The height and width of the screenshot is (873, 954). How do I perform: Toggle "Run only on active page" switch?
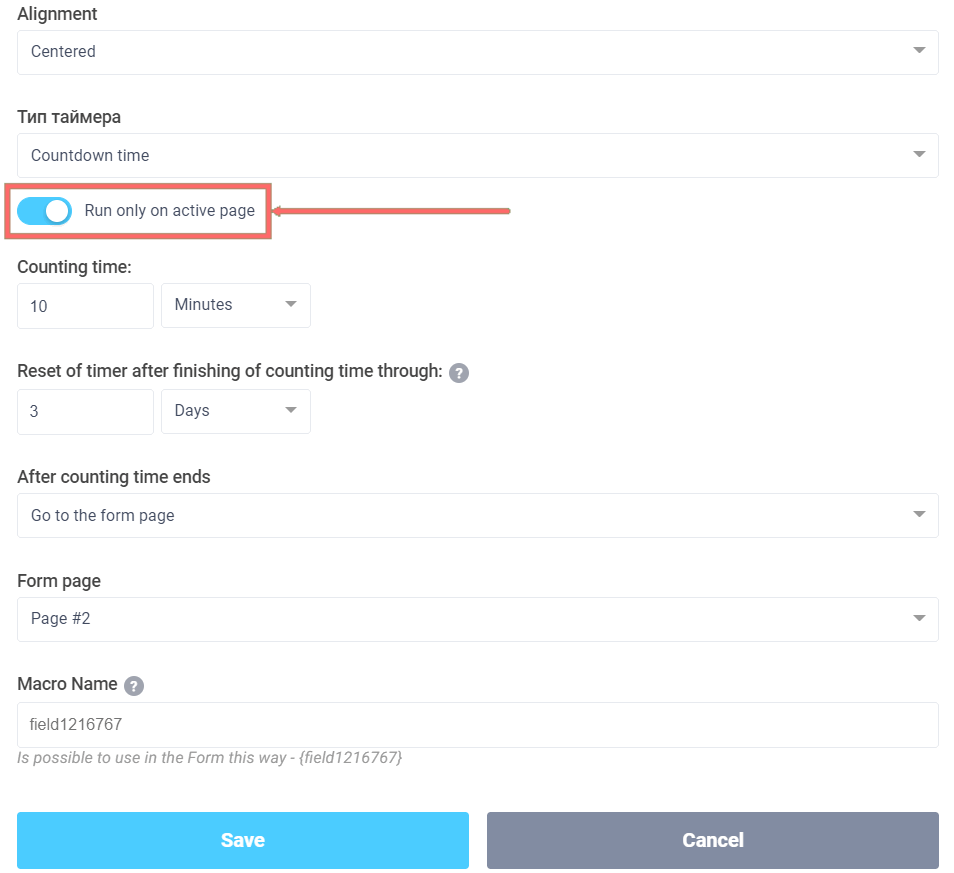[x=44, y=211]
